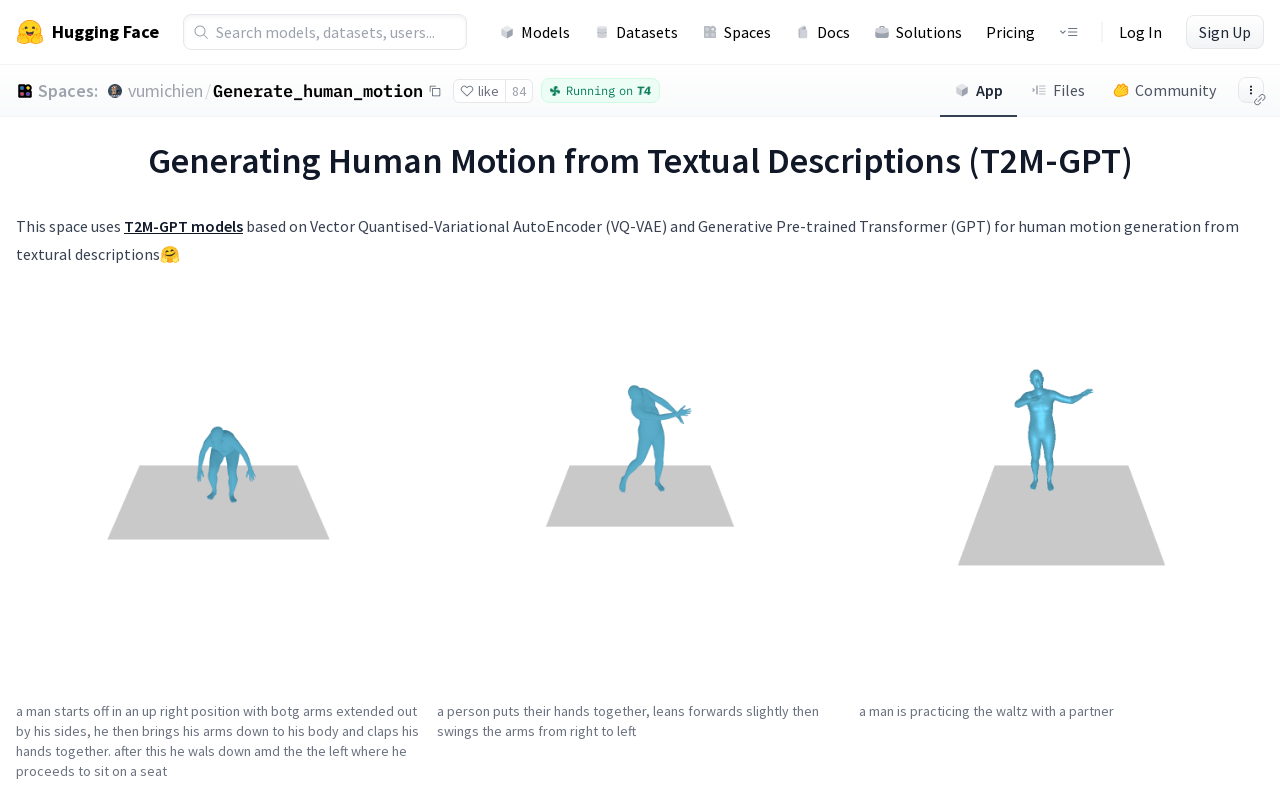Switch to the Files tab
The image size is (1280, 800).
(x=1058, y=91)
